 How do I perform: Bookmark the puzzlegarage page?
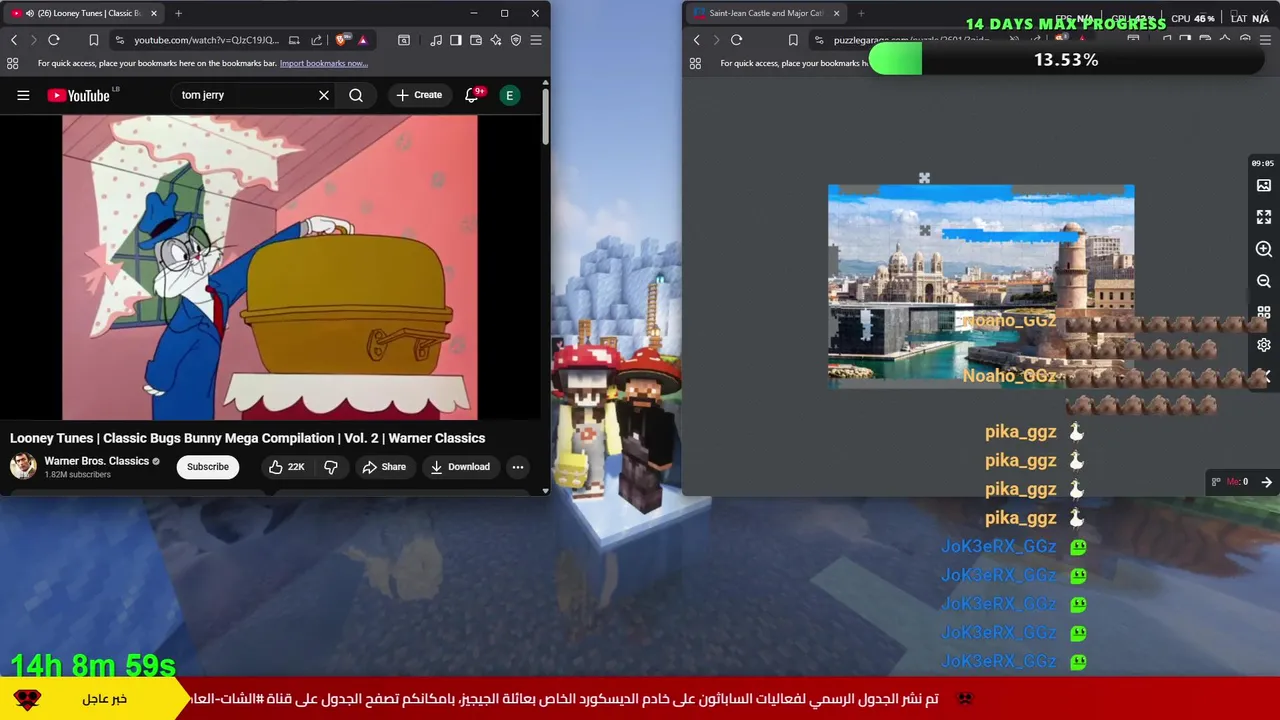(793, 40)
